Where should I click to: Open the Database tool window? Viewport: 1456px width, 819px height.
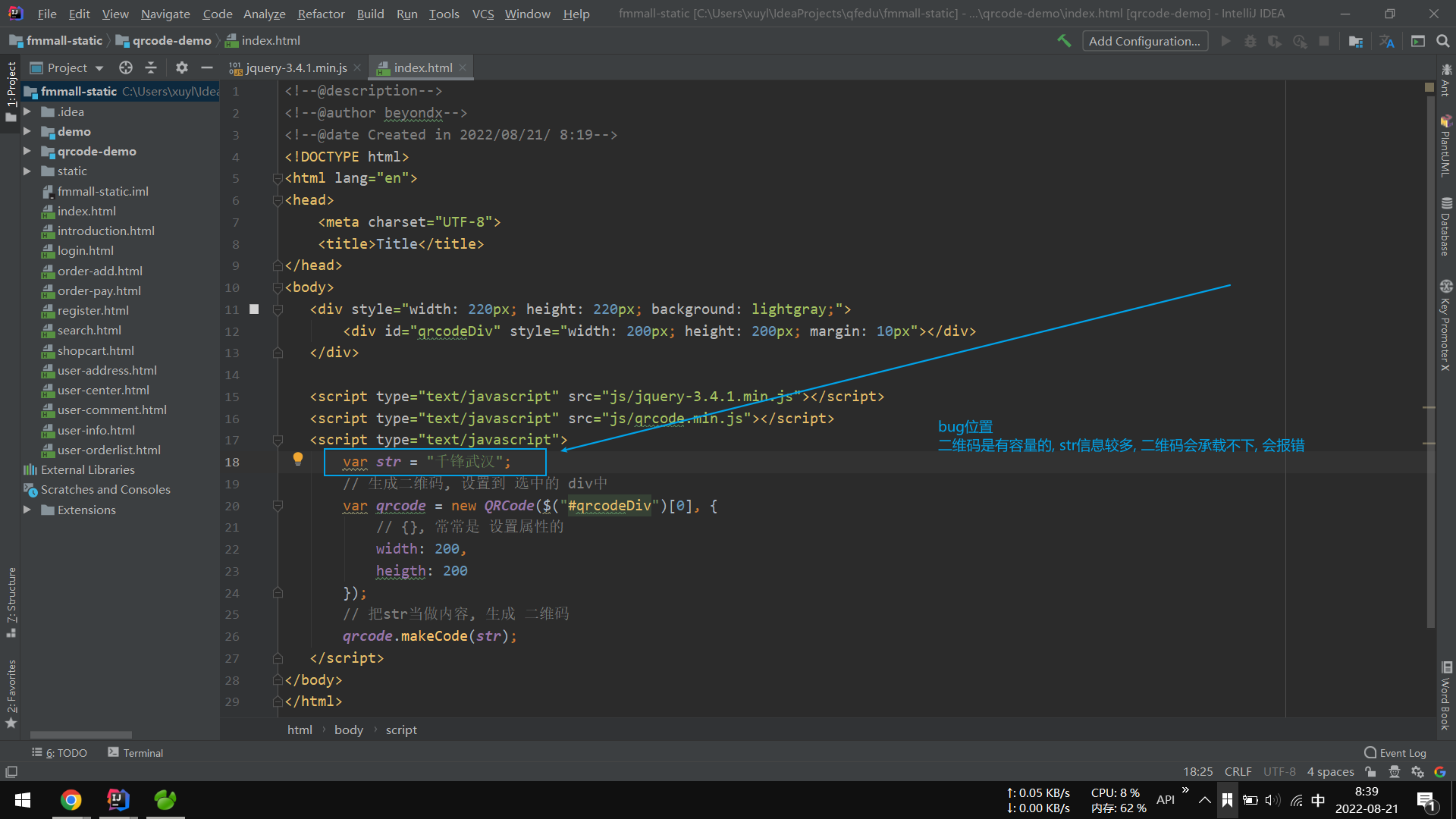click(1445, 227)
